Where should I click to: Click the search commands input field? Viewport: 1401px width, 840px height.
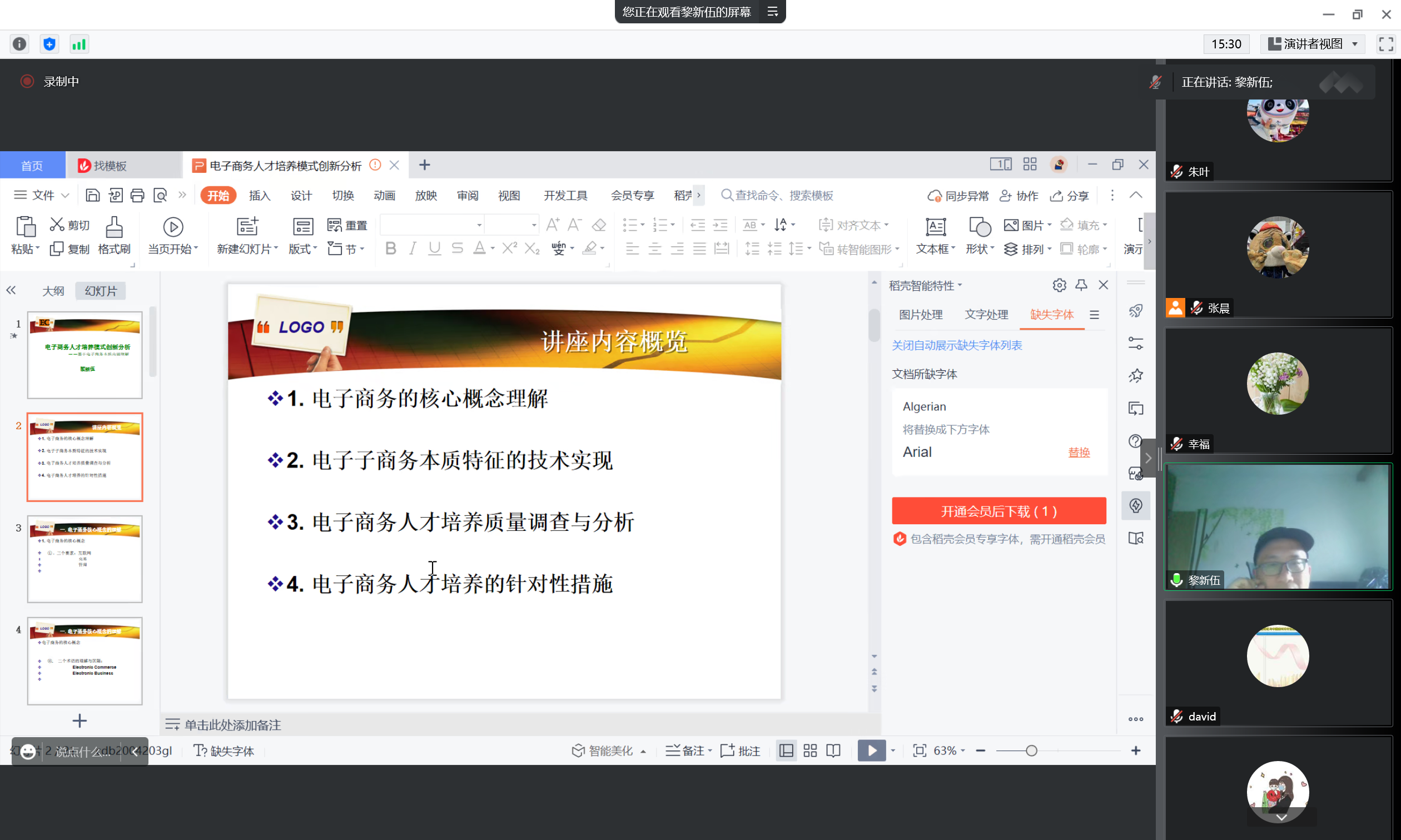(x=784, y=195)
